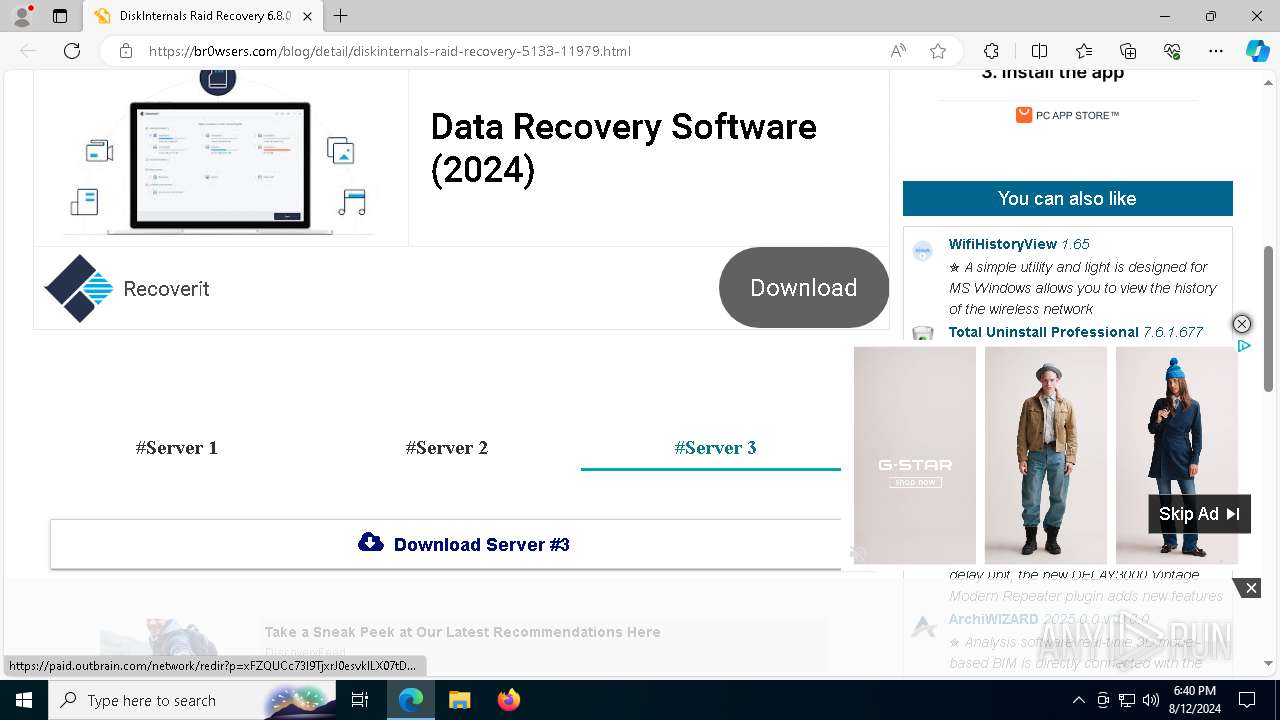Launch Firefox from the taskbar
This screenshot has height=720, width=1280.
(508, 700)
